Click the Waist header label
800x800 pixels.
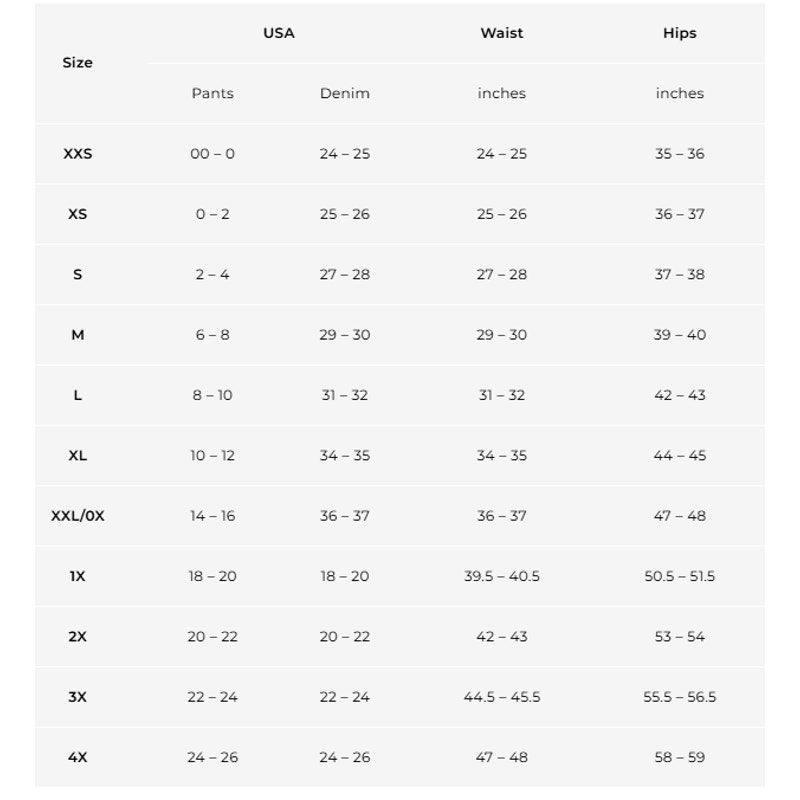(x=502, y=33)
